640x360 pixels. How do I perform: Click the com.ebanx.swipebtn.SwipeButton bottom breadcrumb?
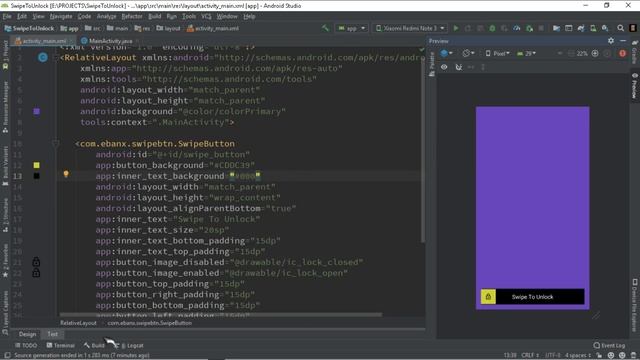coord(150,323)
